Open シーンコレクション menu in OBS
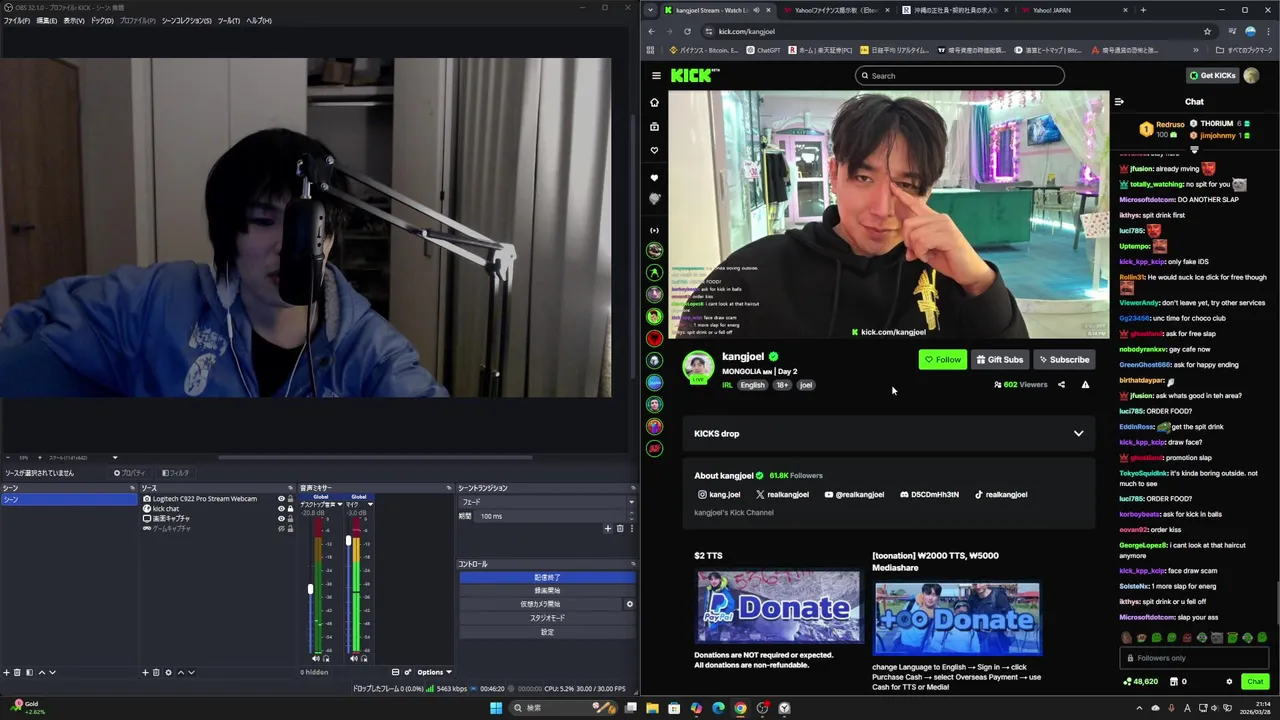This screenshot has height=720, width=1280. click(186, 21)
